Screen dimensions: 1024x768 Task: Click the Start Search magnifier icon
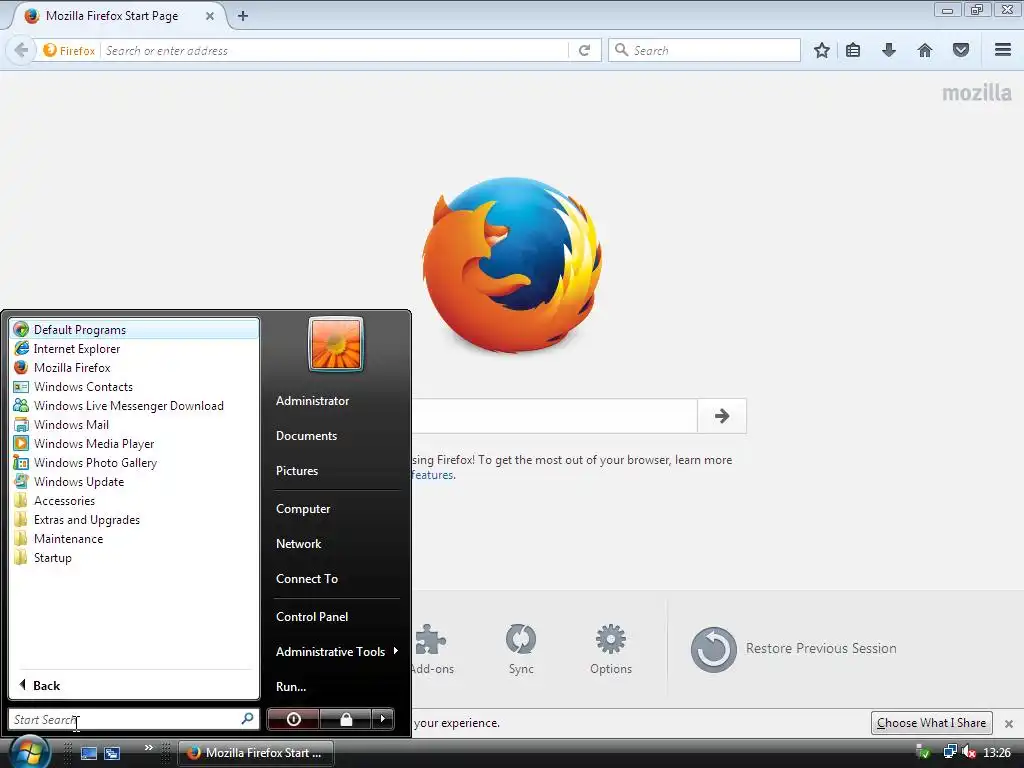(248, 719)
